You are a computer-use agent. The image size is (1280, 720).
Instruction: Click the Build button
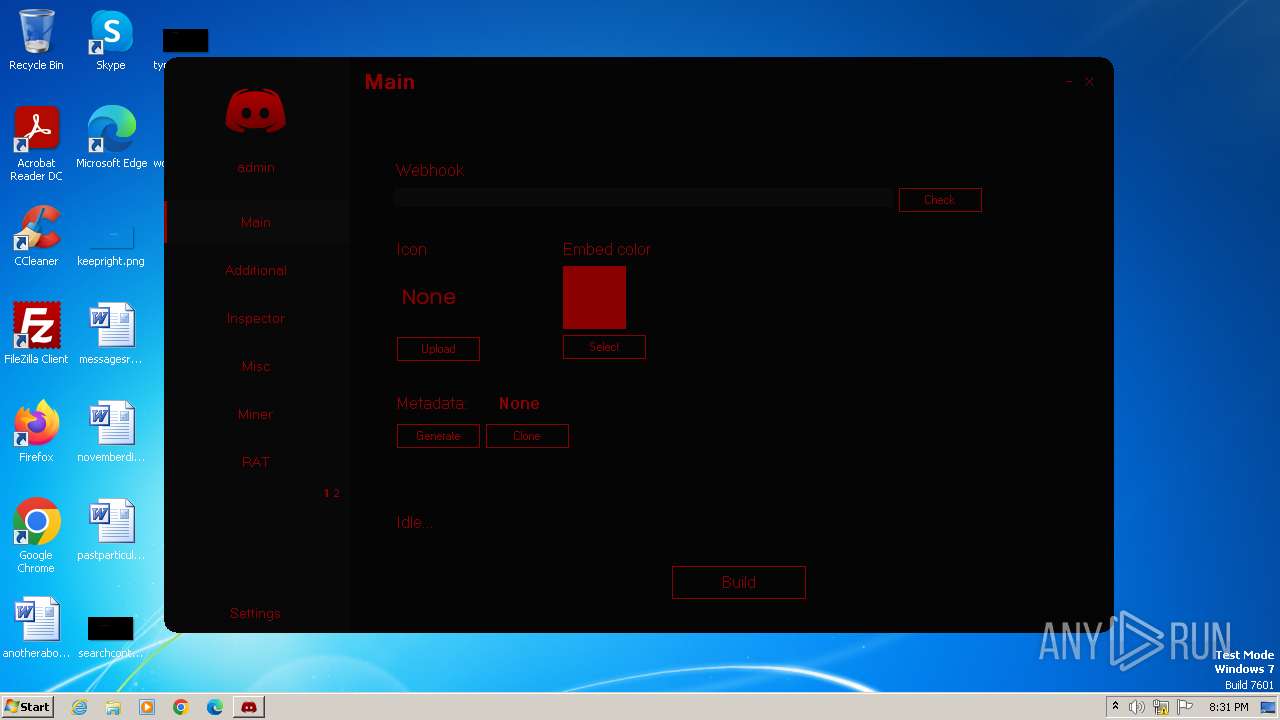tap(739, 582)
